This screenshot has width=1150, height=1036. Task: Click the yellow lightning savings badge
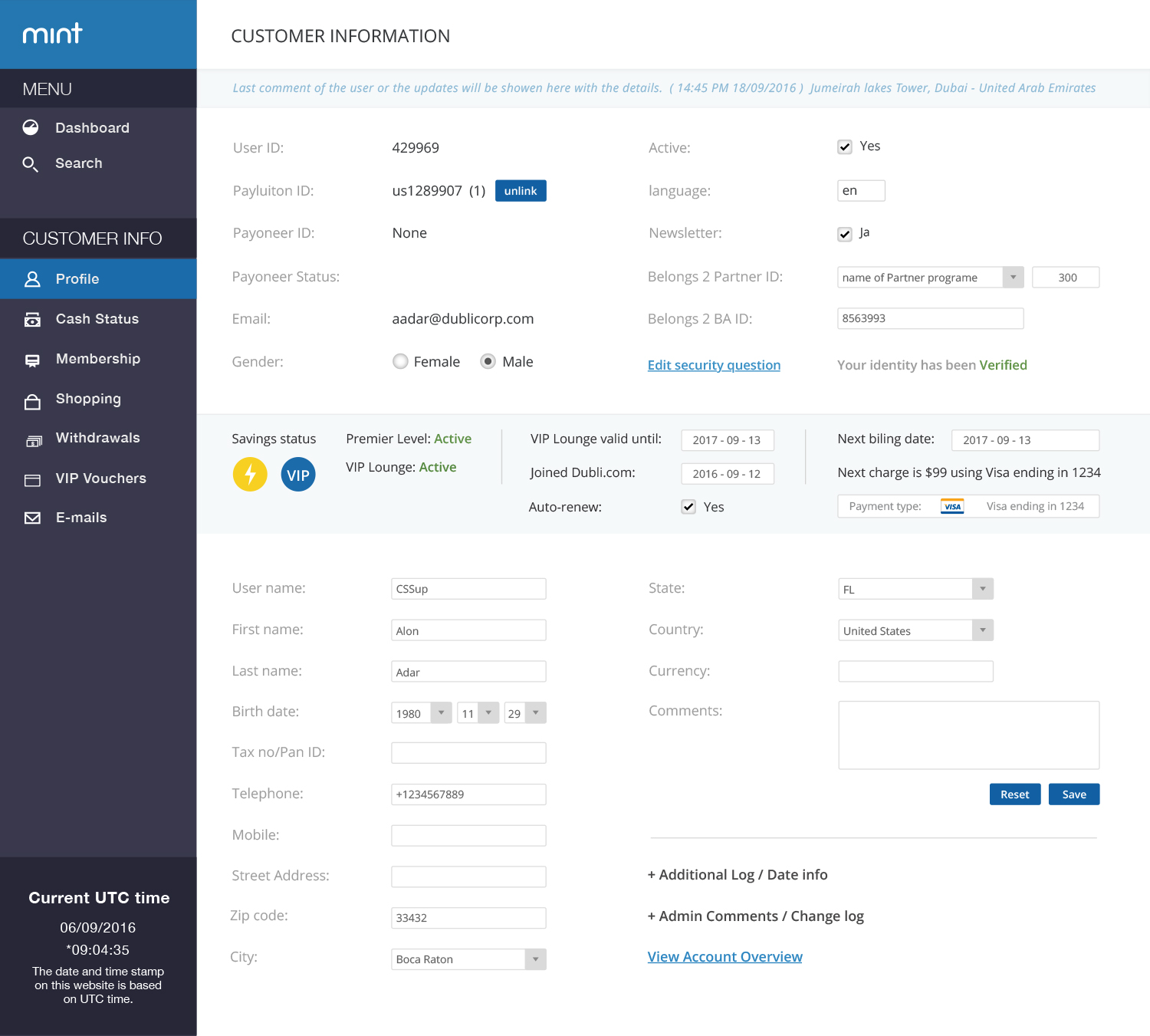[x=250, y=475]
